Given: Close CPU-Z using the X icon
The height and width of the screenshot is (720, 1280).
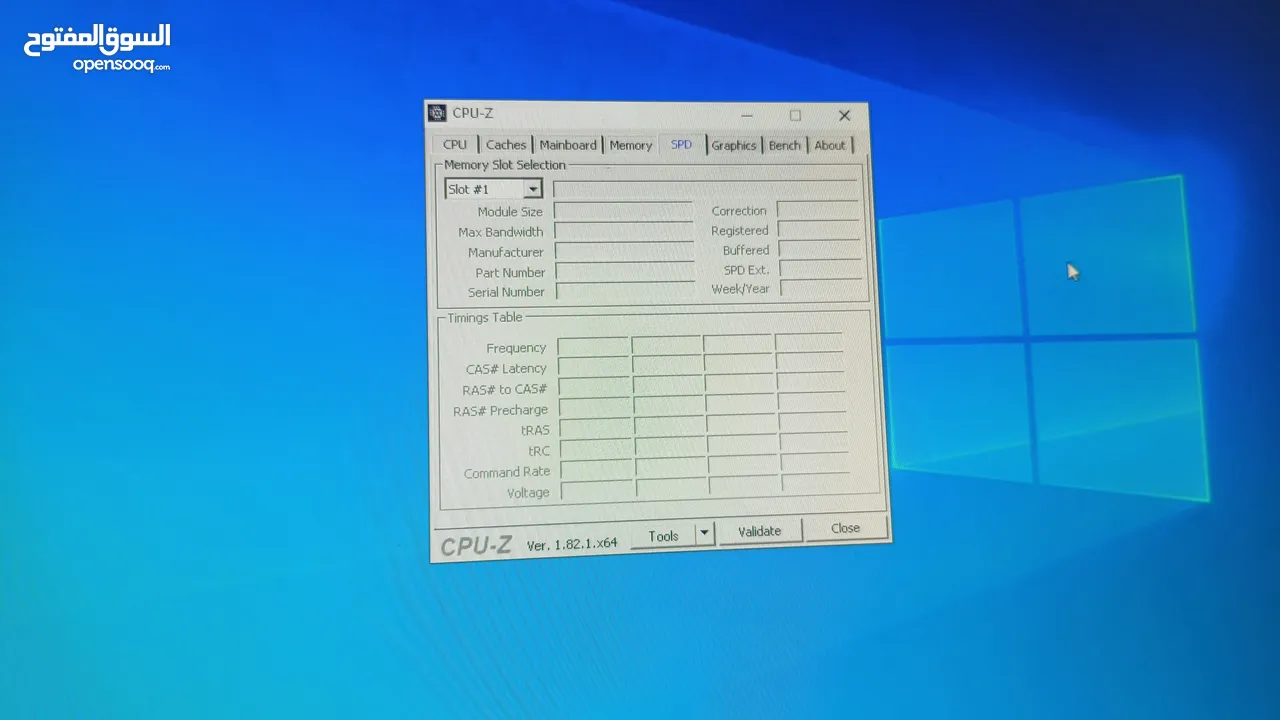Looking at the screenshot, I should click(x=844, y=116).
